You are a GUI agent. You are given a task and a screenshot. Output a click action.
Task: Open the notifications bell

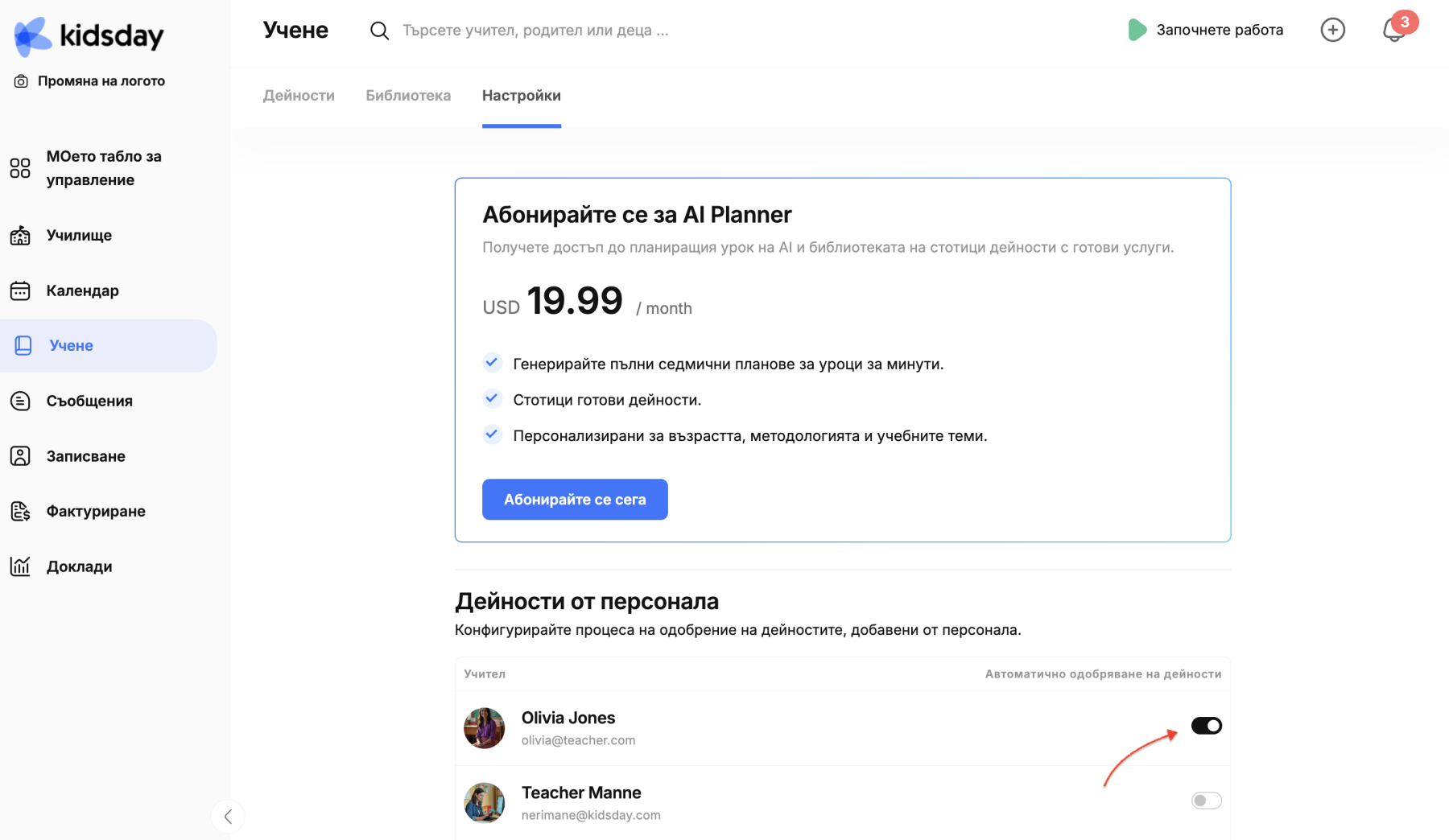(x=1393, y=31)
